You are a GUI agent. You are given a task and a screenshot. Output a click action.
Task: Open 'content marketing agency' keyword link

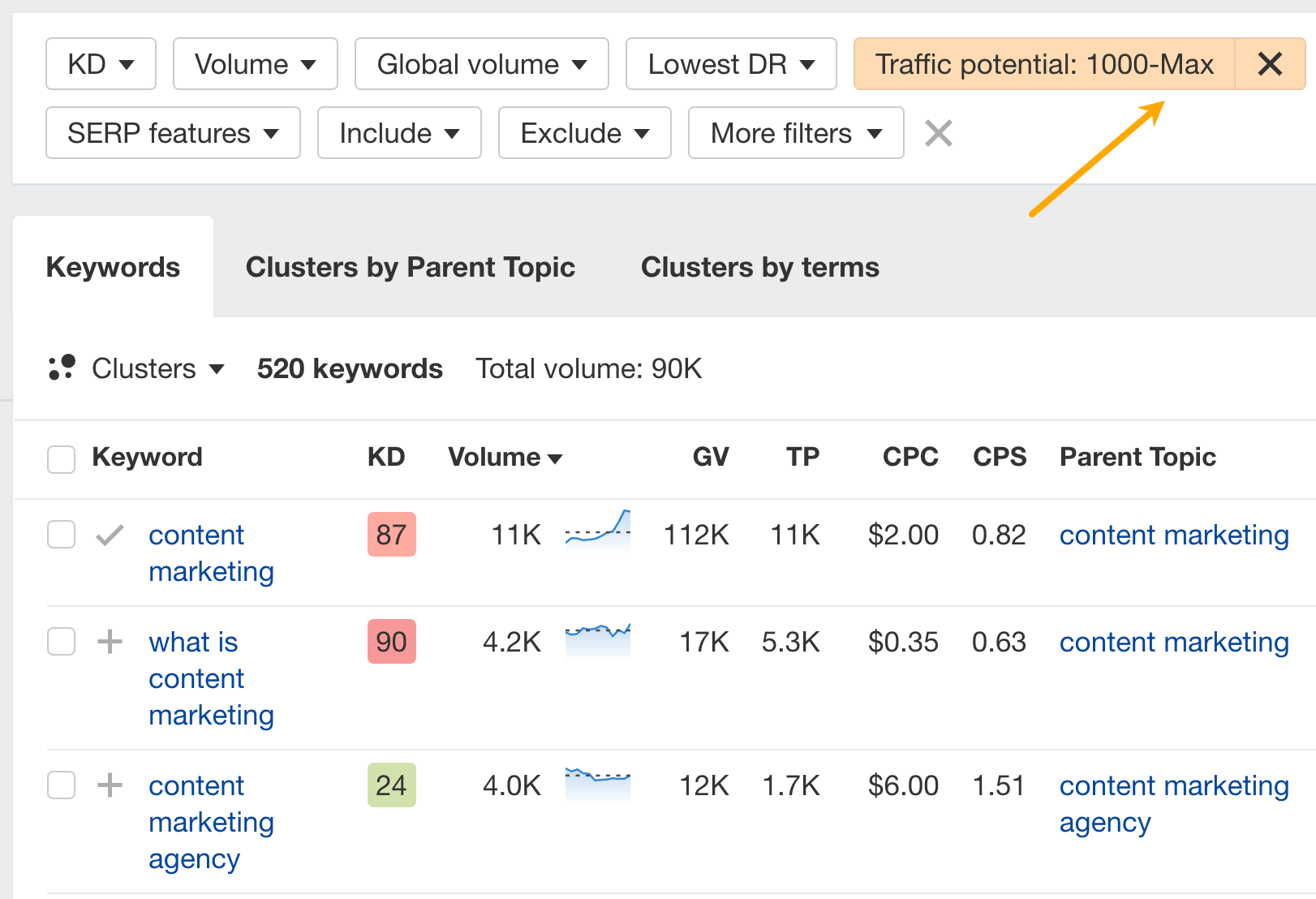pyautogui.click(x=211, y=822)
